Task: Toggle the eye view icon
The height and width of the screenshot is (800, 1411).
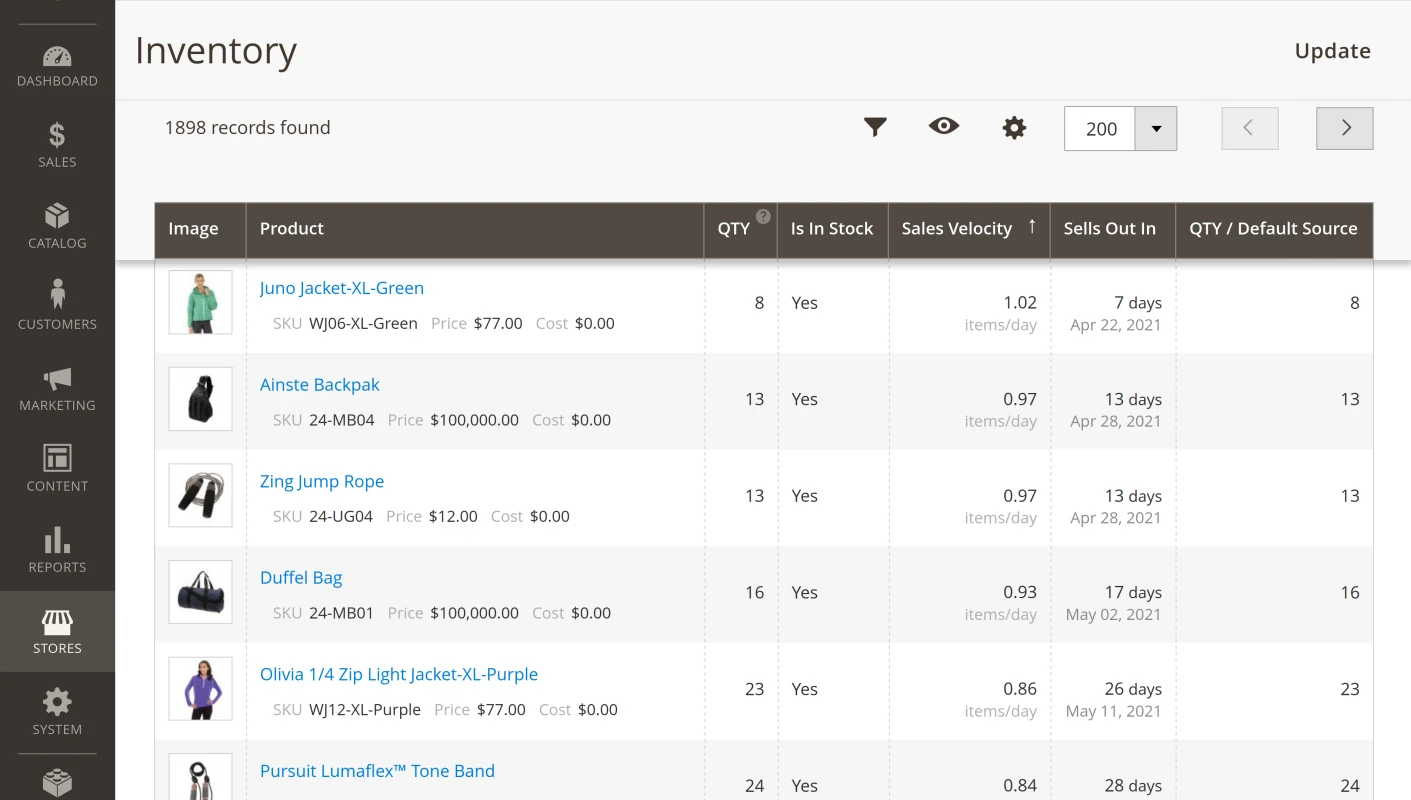Action: click(943, 126)
